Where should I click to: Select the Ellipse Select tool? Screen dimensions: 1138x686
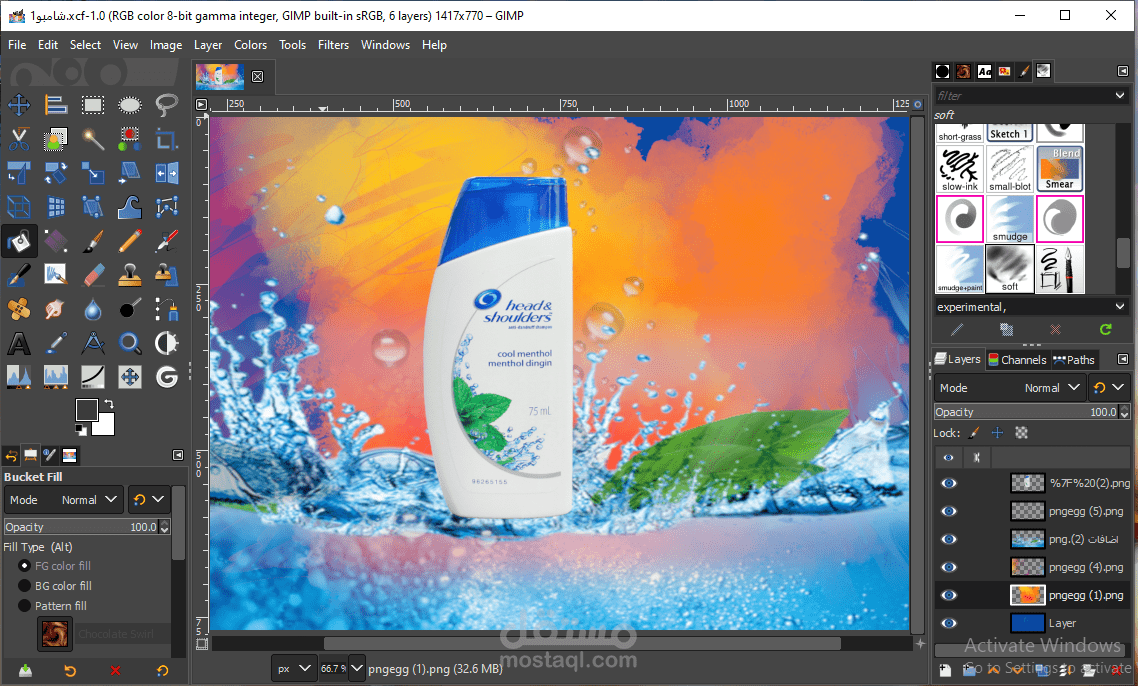coord(130,105)
